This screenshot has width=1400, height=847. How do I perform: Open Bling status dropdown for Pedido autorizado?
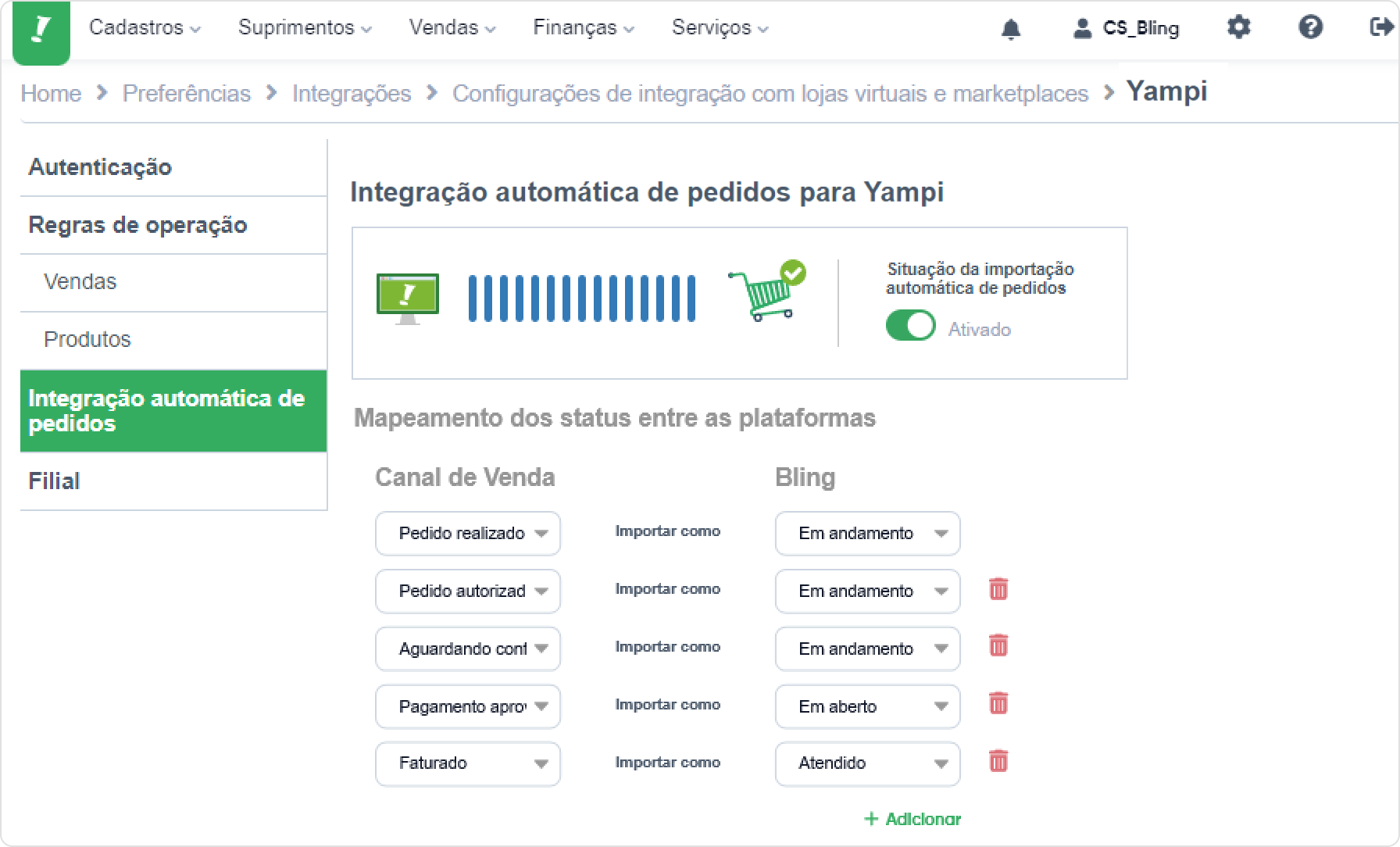868,591
